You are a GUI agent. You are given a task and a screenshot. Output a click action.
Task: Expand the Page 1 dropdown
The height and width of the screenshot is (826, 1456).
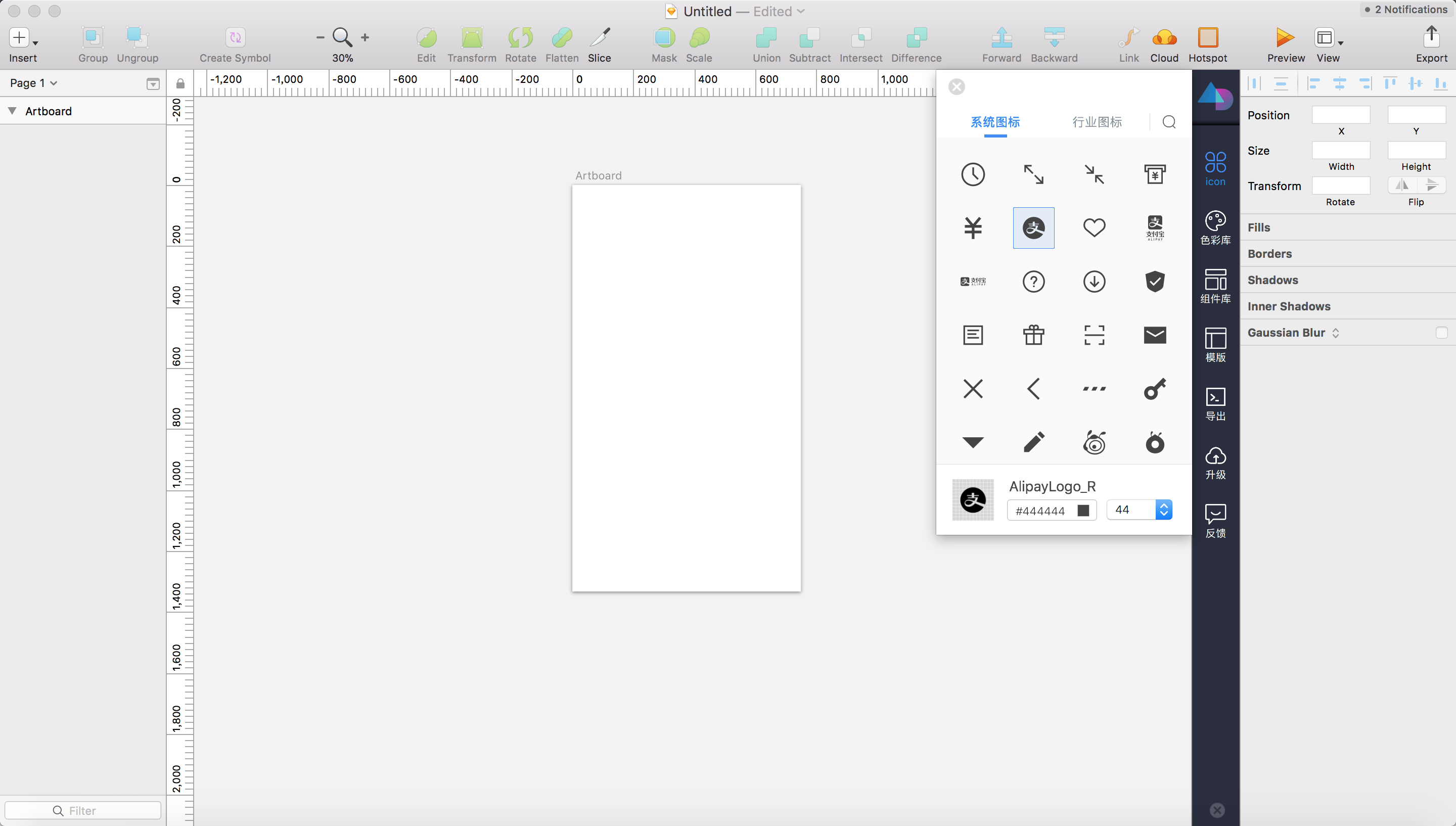coord(33,83)
